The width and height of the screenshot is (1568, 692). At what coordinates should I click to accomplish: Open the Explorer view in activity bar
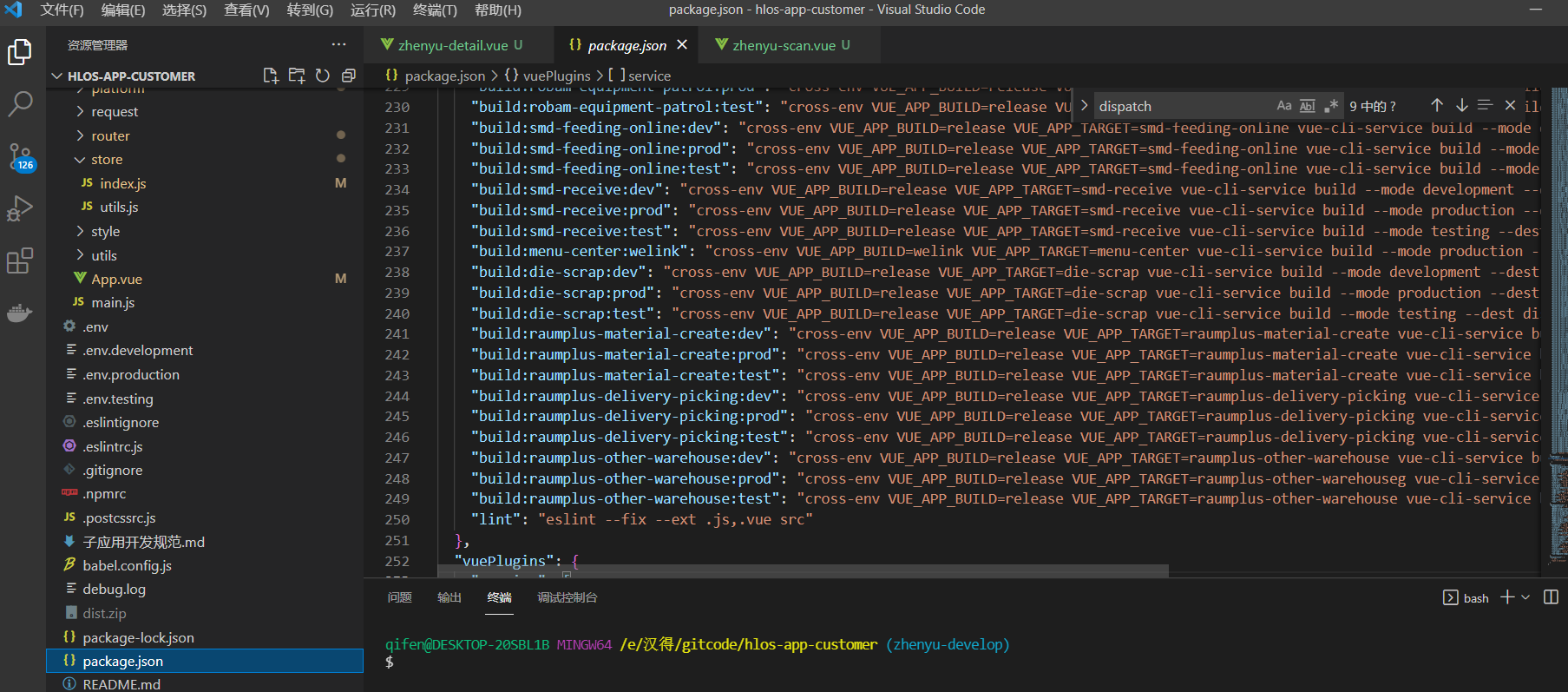[20, 52]
